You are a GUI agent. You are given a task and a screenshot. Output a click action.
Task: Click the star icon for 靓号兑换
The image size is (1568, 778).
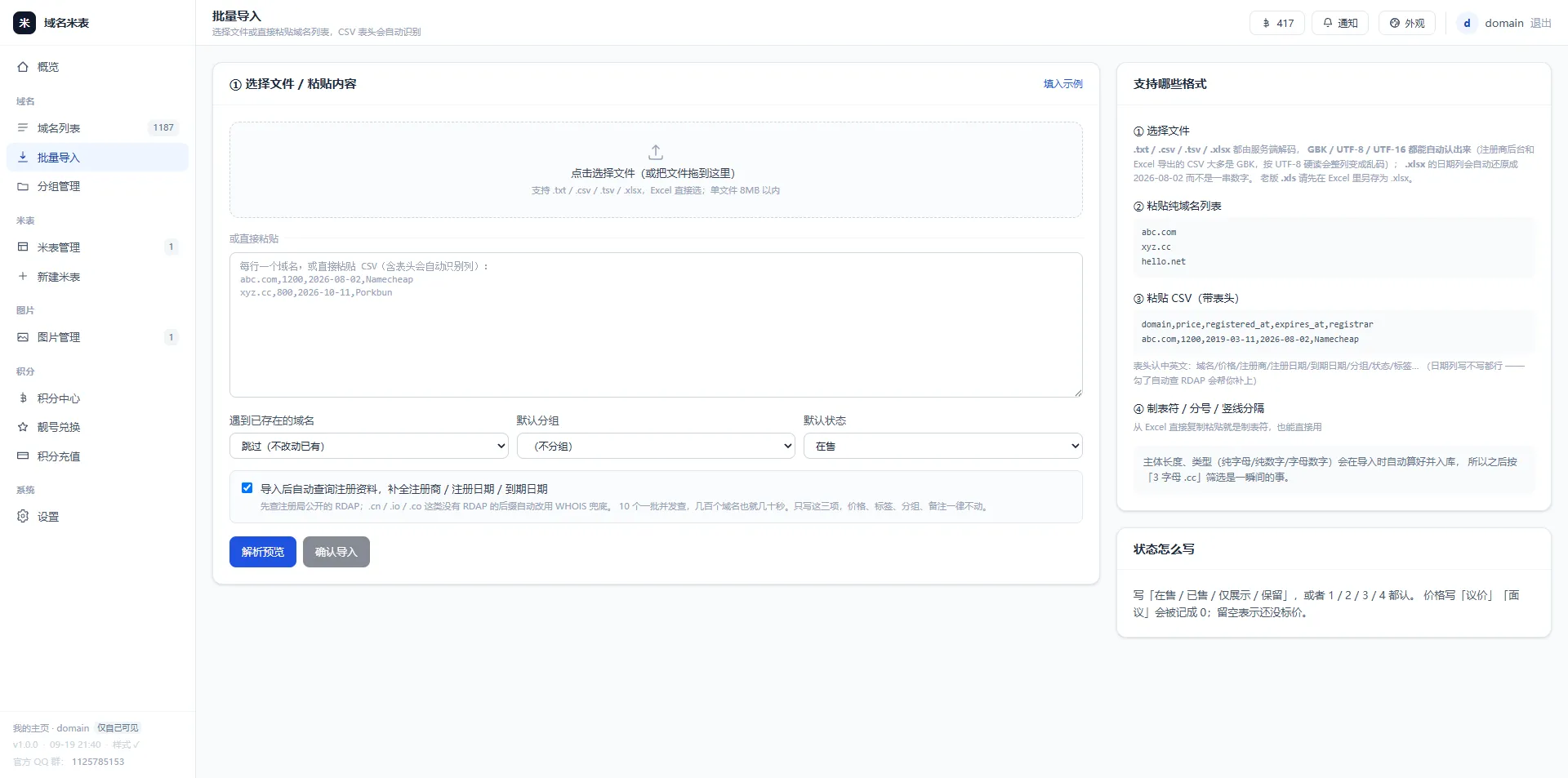pos(23,427)
